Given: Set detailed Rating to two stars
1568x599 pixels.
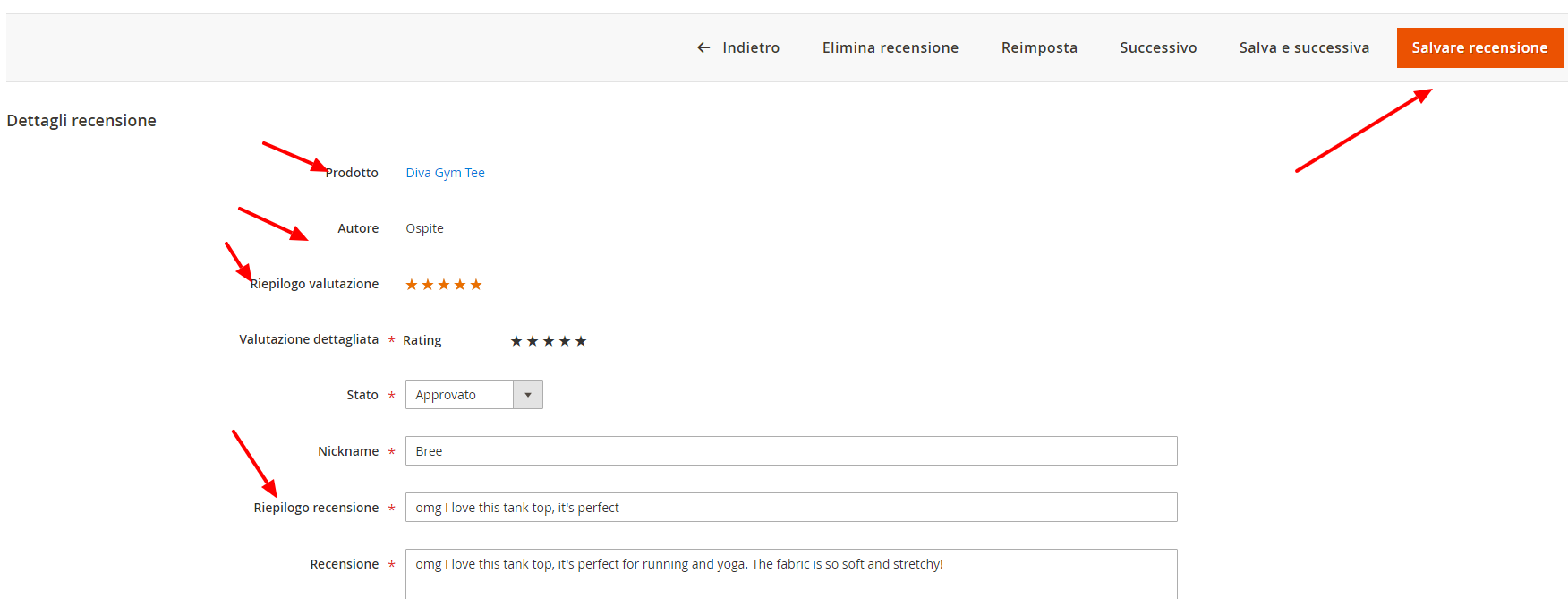Looking at the screenshot, I should 533,341.
